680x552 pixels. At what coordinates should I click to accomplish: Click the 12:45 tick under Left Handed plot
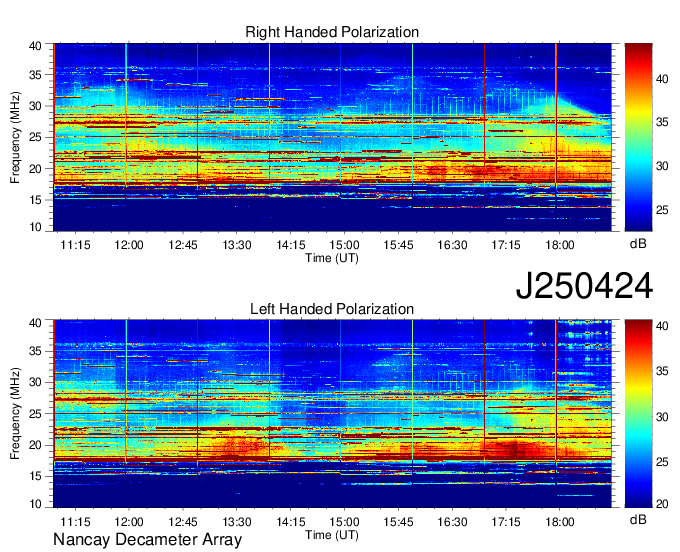pos(183,522)
